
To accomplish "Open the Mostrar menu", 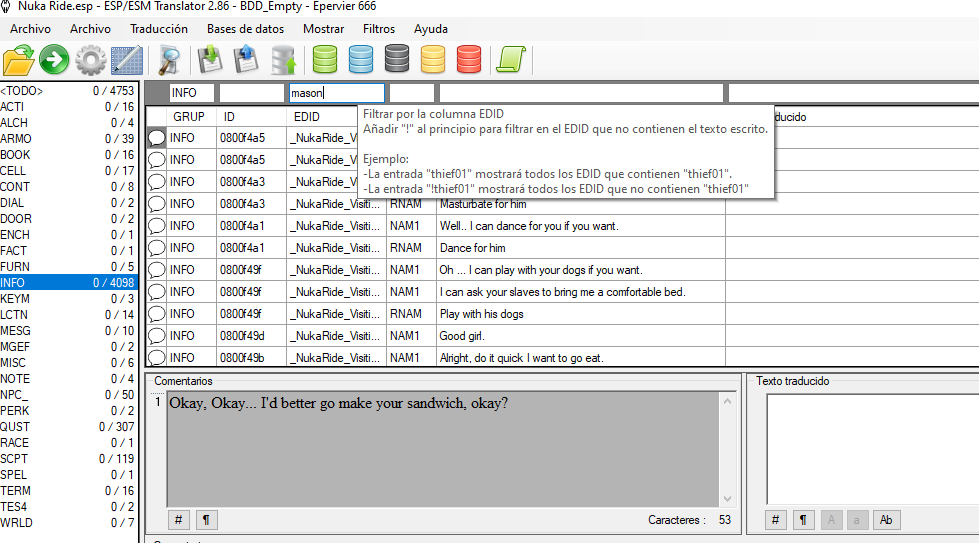I will tap(323, 29).
